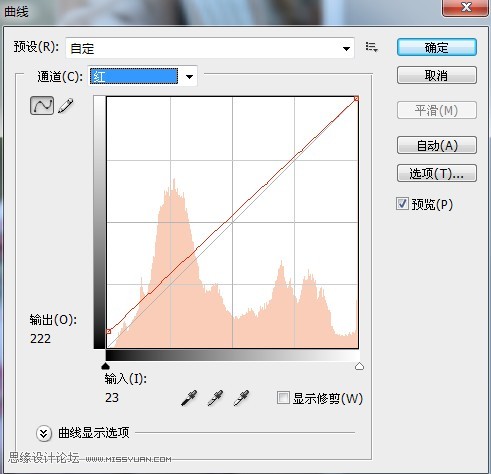Click the black input slider triangle
The width and height of the screenshot is (491, 474).
pyautogui.click(x=105, y=366)
